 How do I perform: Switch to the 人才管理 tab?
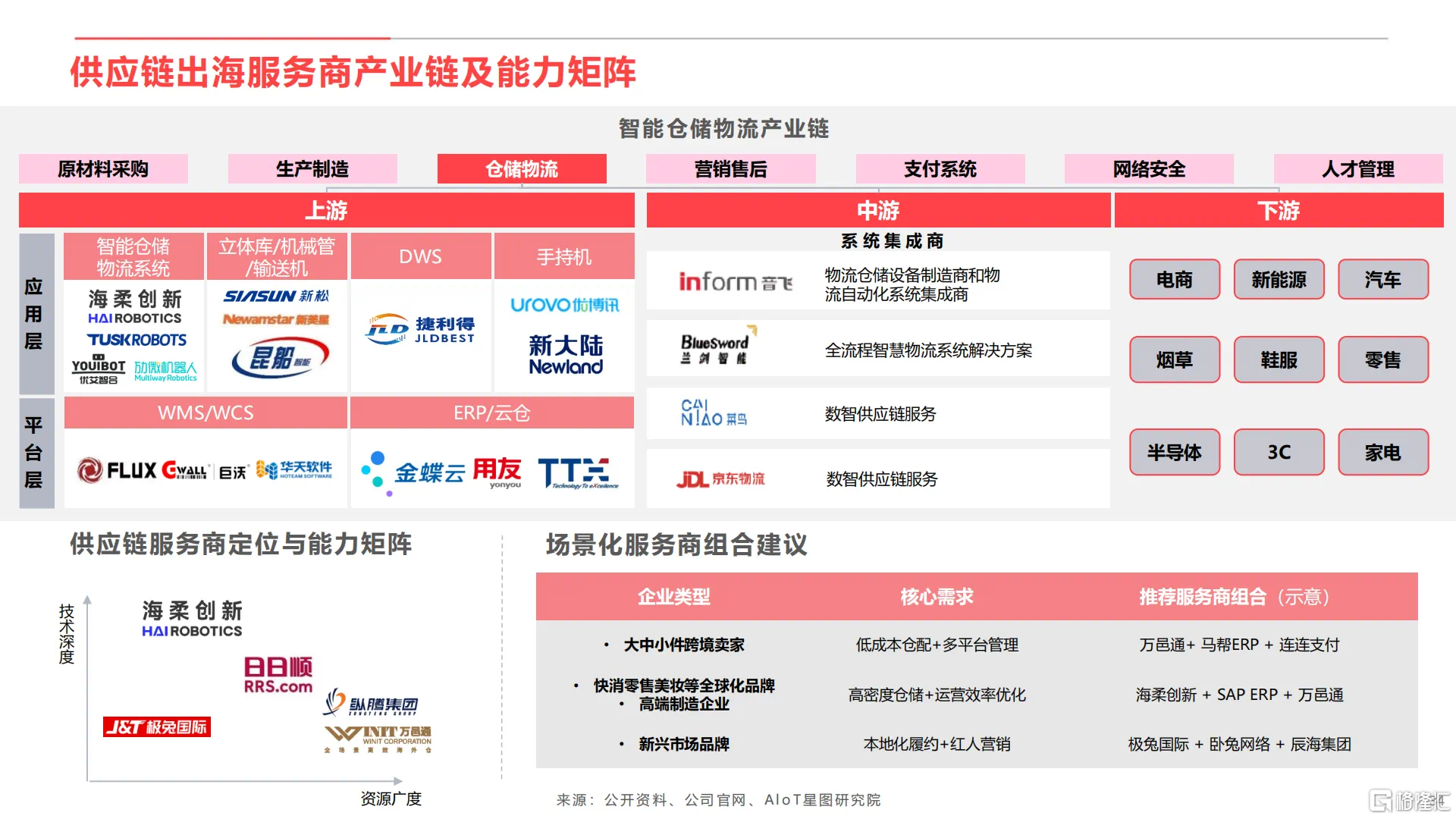[1358, 169]
